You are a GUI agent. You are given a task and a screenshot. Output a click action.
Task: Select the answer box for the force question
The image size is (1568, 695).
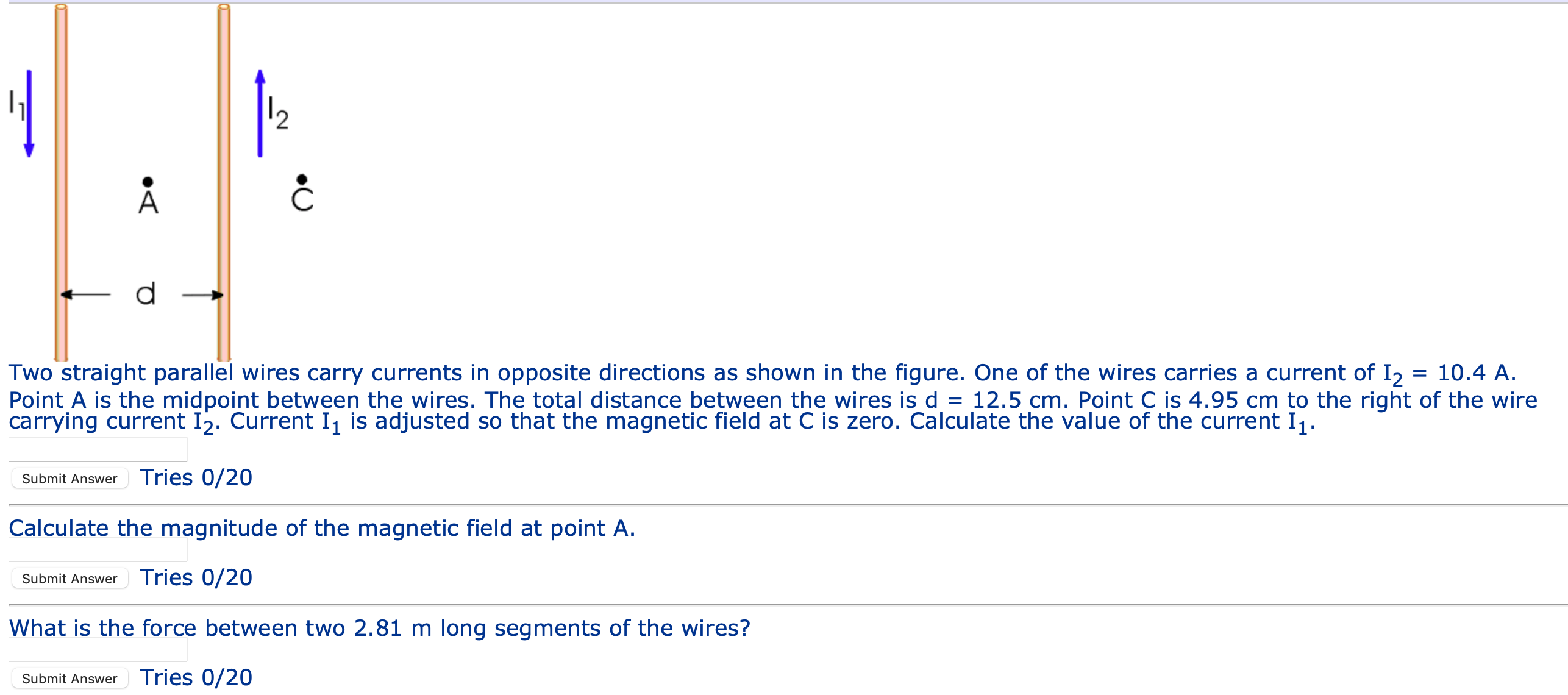coord(98,649)
